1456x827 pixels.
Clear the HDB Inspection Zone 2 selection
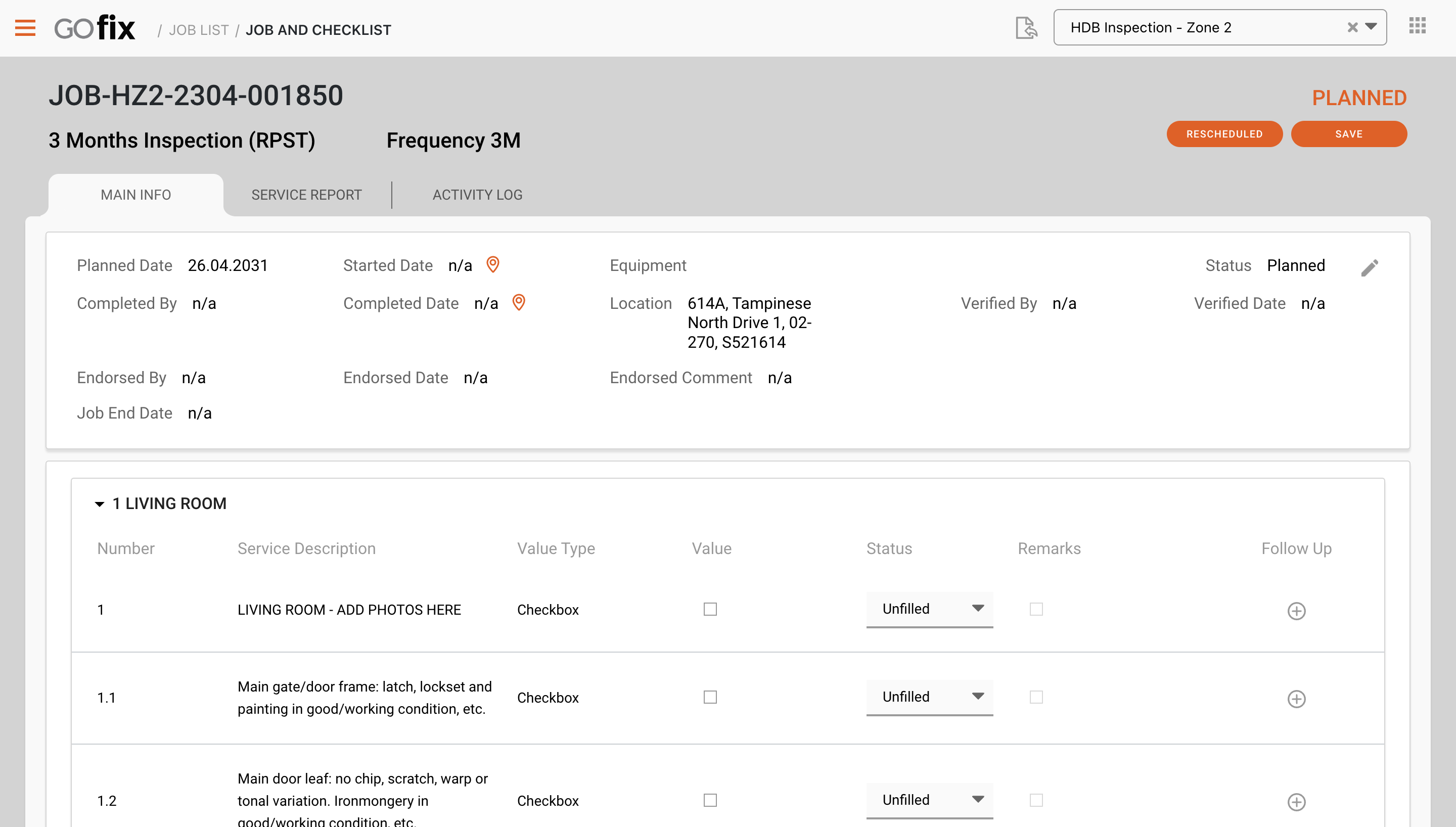pyautogui.click(x=1352, y=27)
